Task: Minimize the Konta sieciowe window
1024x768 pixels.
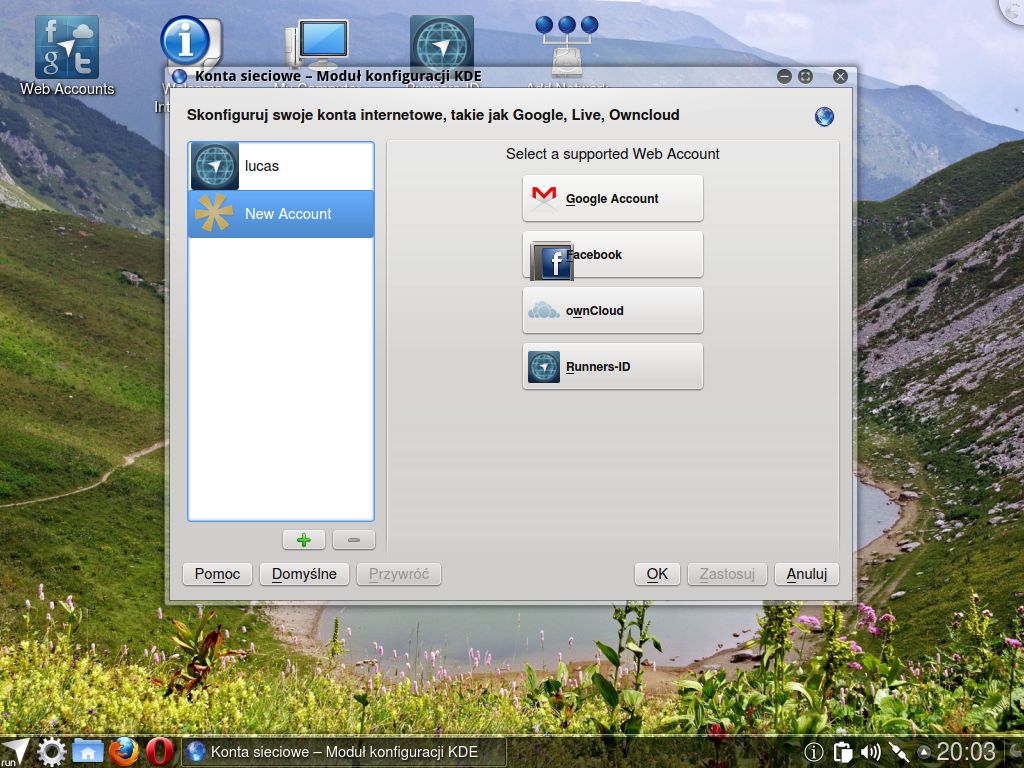Action: tap(784, 76)
